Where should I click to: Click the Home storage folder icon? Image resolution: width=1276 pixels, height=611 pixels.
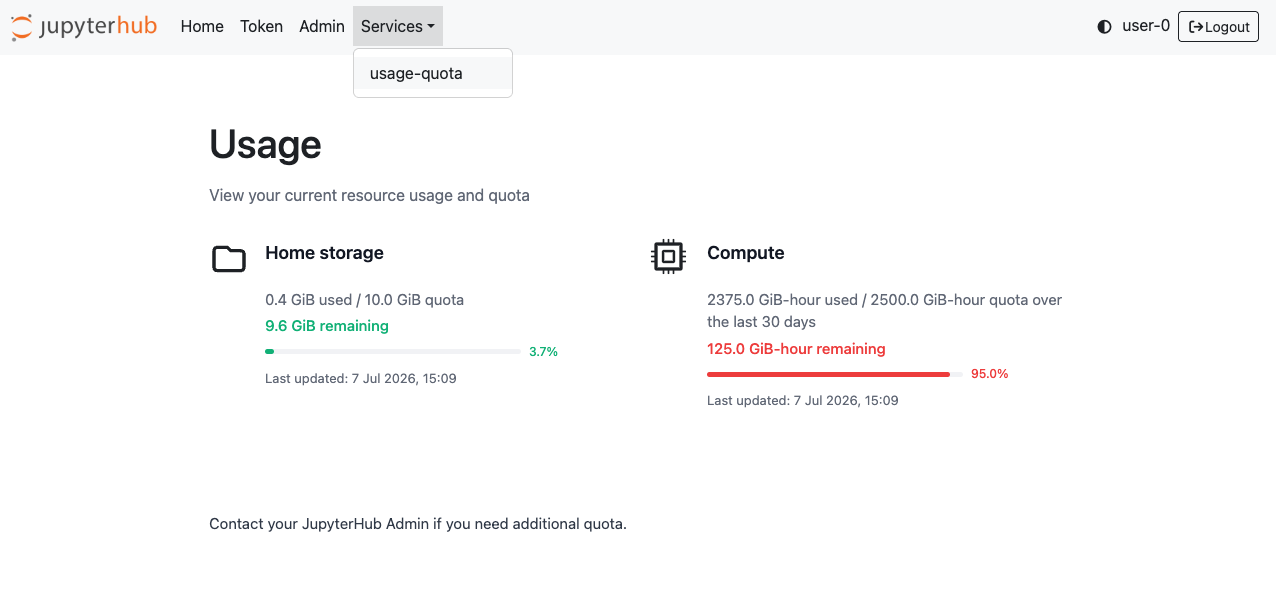[229, 259]
